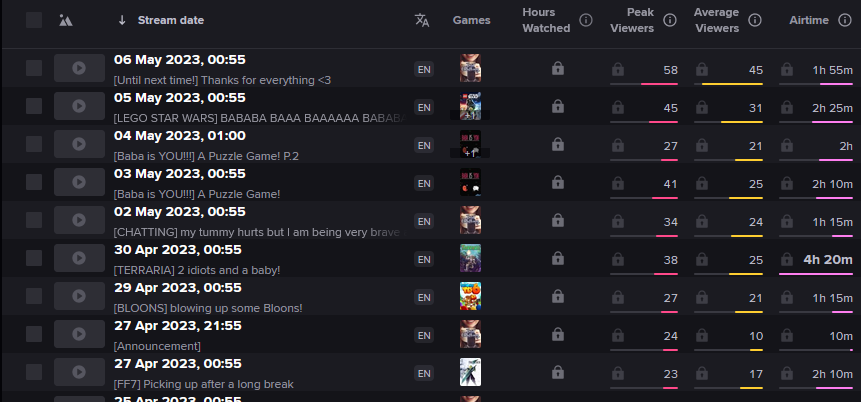Click the LEGO Star Wars game cover icon
Image resolution: width=861 pixels, height=402 pixels.
tap(470, 107)
